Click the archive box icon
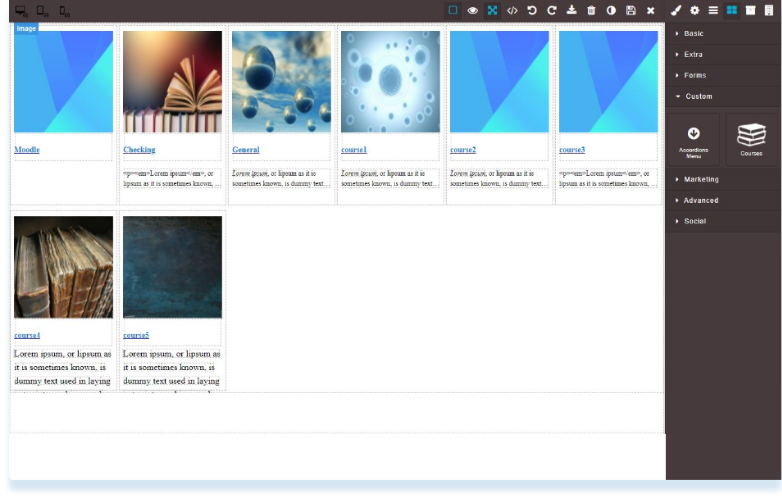The height and width of the screenshot is (501, 782). click(x=751, y=10)
